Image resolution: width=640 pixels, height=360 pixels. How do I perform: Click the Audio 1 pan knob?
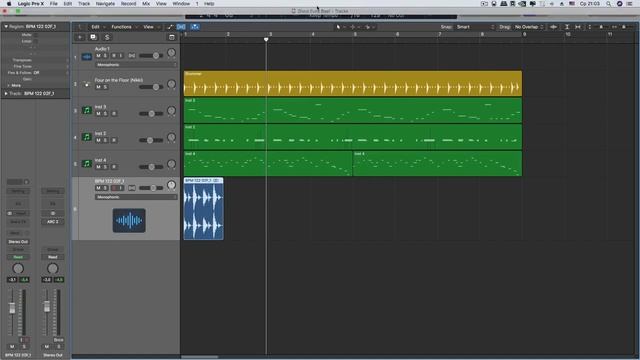pyautogui.click(x=171, y=53)
